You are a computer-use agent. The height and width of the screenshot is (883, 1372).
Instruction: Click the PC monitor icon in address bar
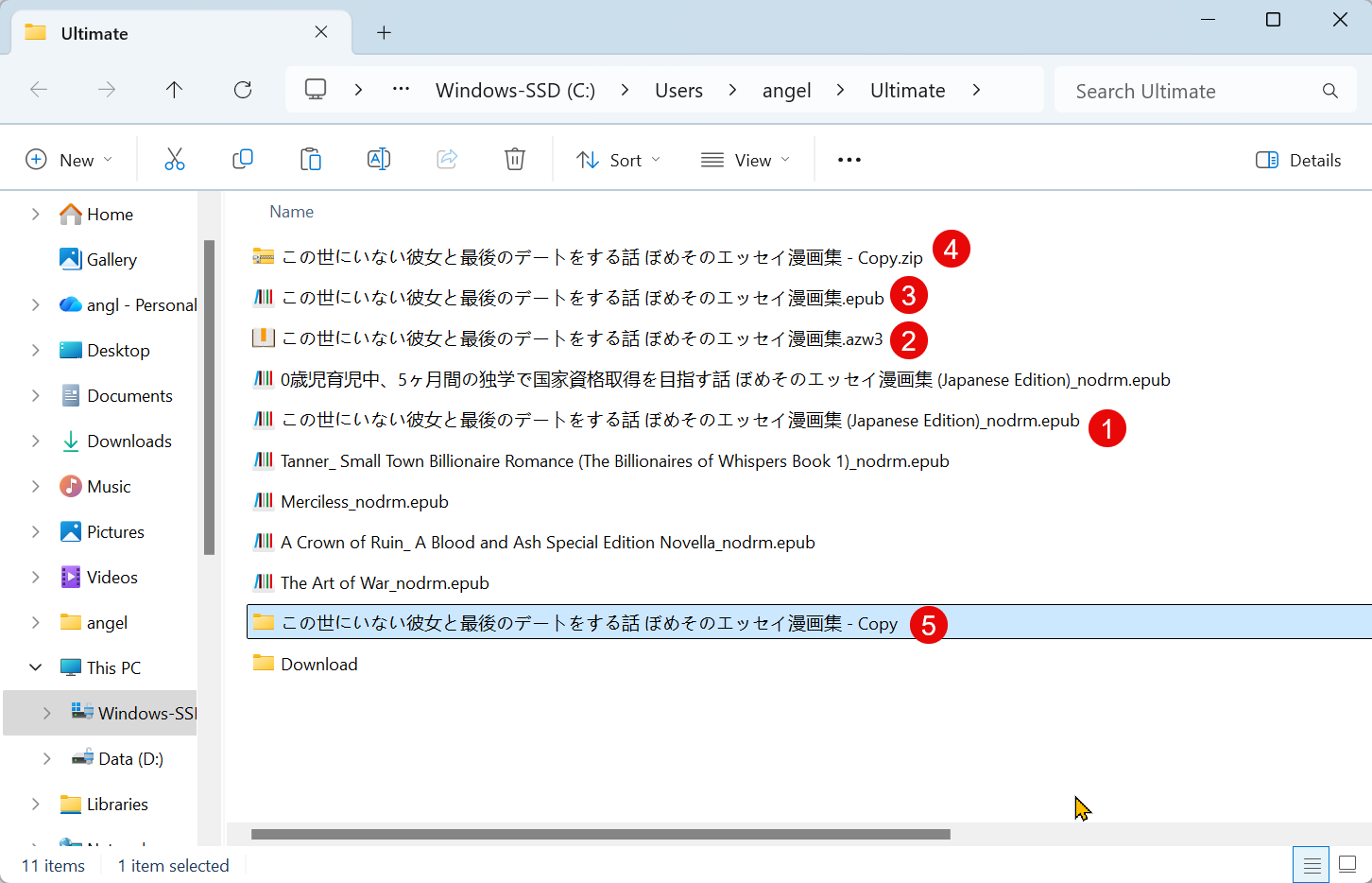point(316,90)
